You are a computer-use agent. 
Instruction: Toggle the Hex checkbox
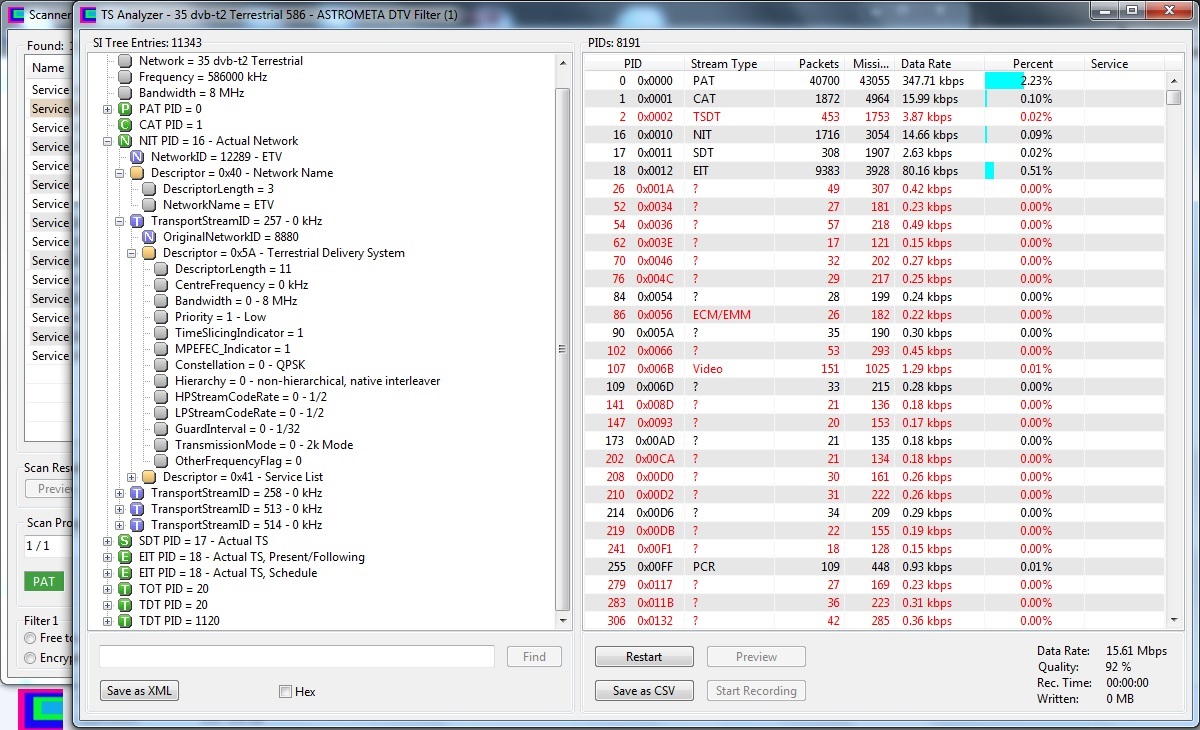coord(285,691)
